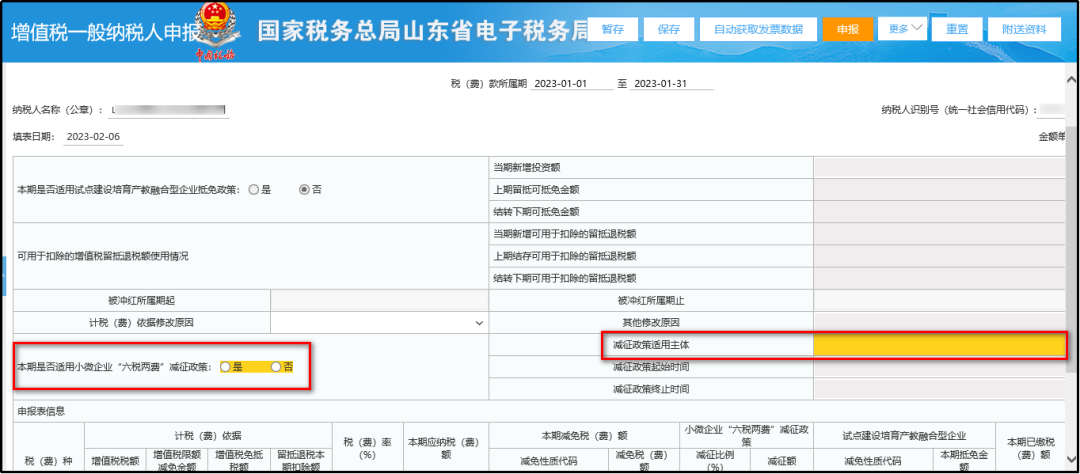Click 自动获取发票数据 button
Screen dimensions: 1080x474
tap(758, 29)
